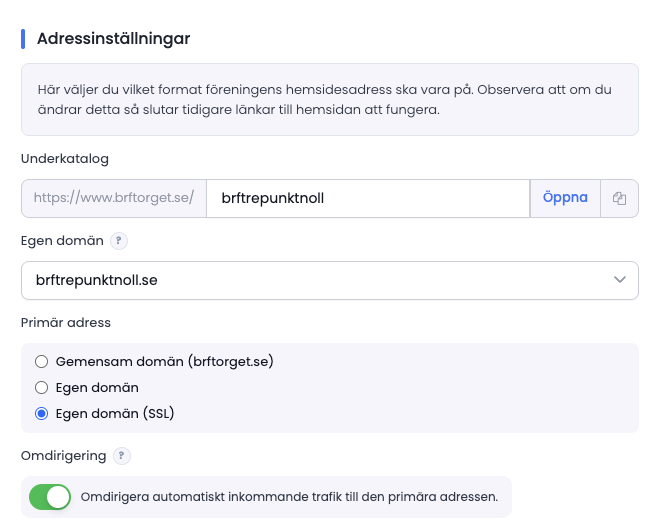Copy the subdirectory address with the clipboard icon
Screen dimensions: 668x529
(x=619, y=198)
